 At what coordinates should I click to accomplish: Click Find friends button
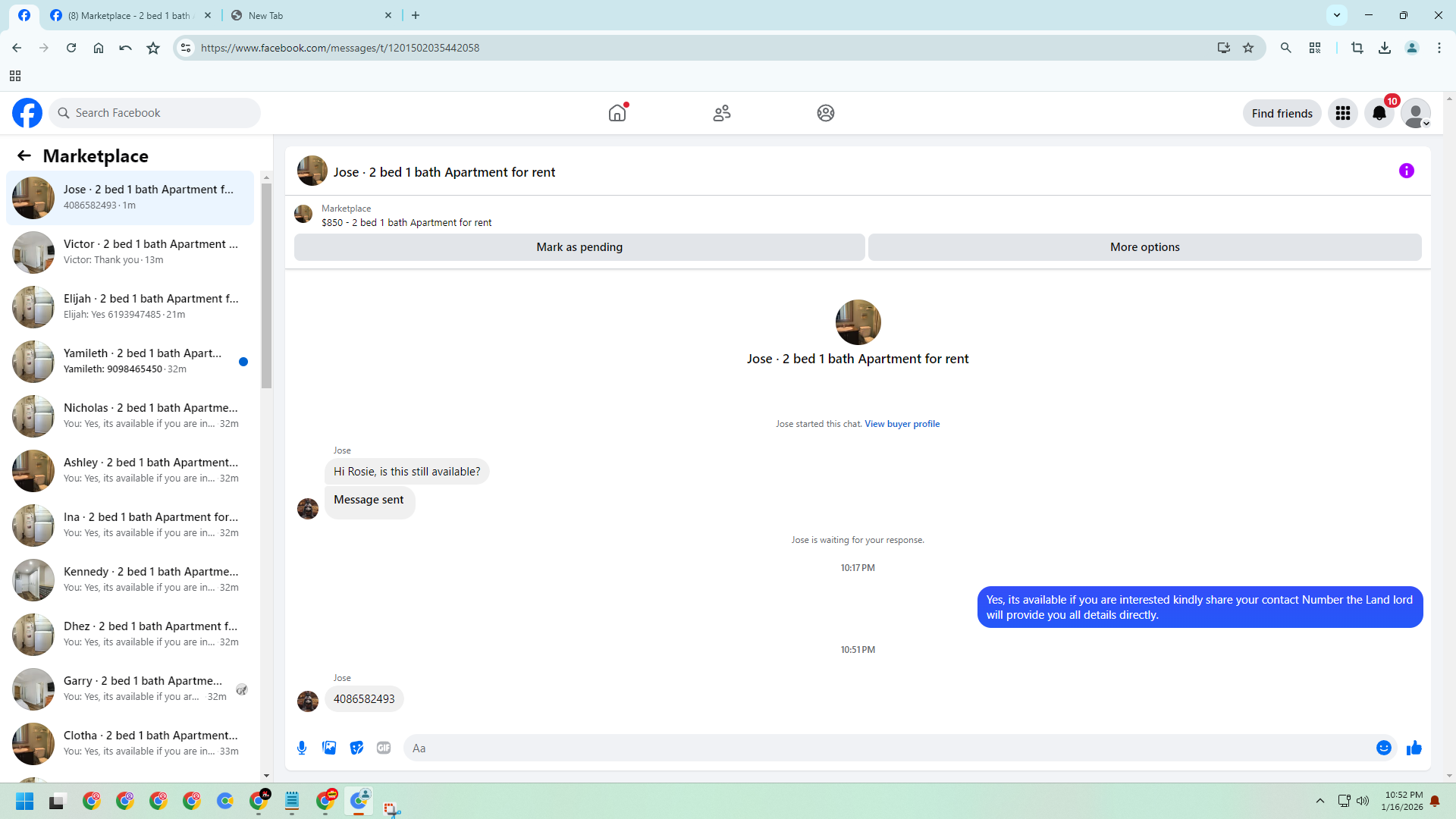[x=1282, y=113]
